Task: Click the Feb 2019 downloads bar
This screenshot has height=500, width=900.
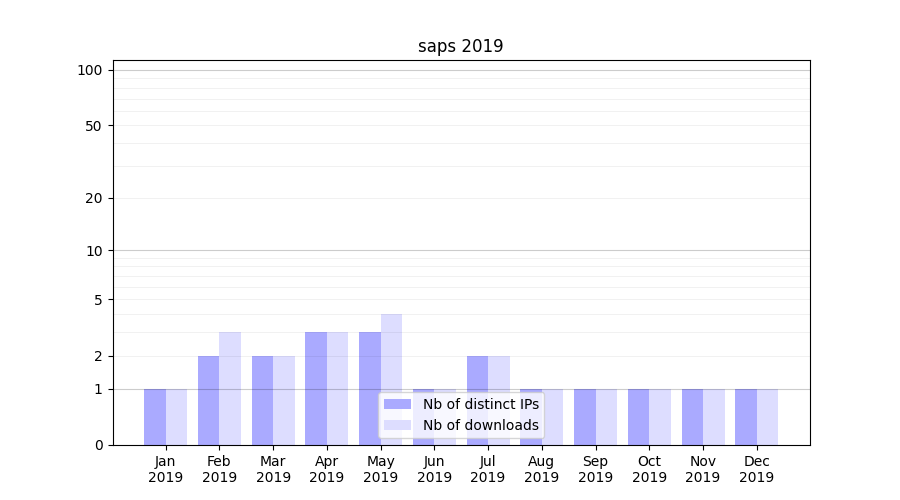Action: [230, 388]
